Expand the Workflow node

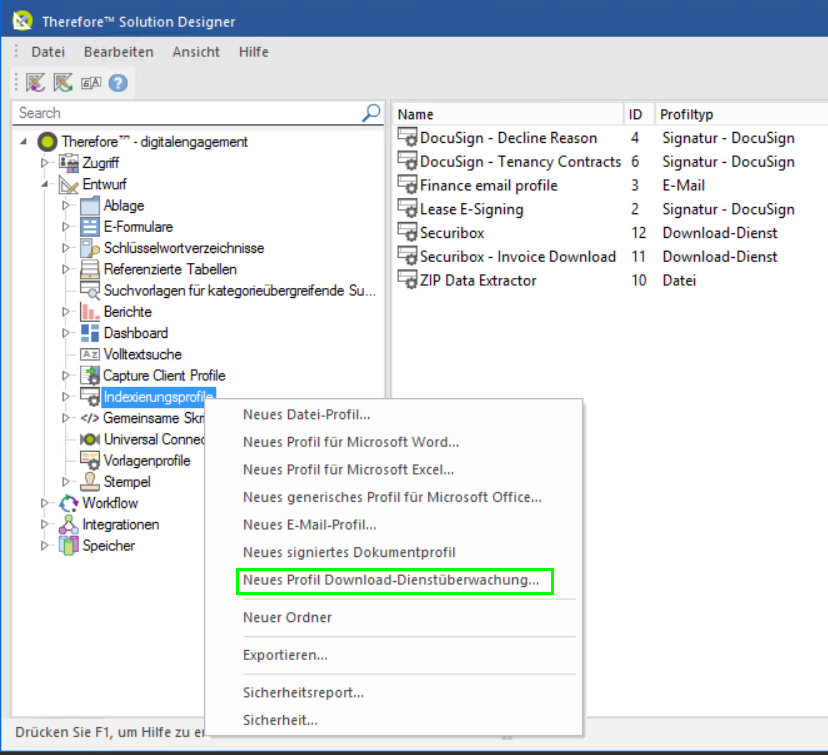point(45,503)
